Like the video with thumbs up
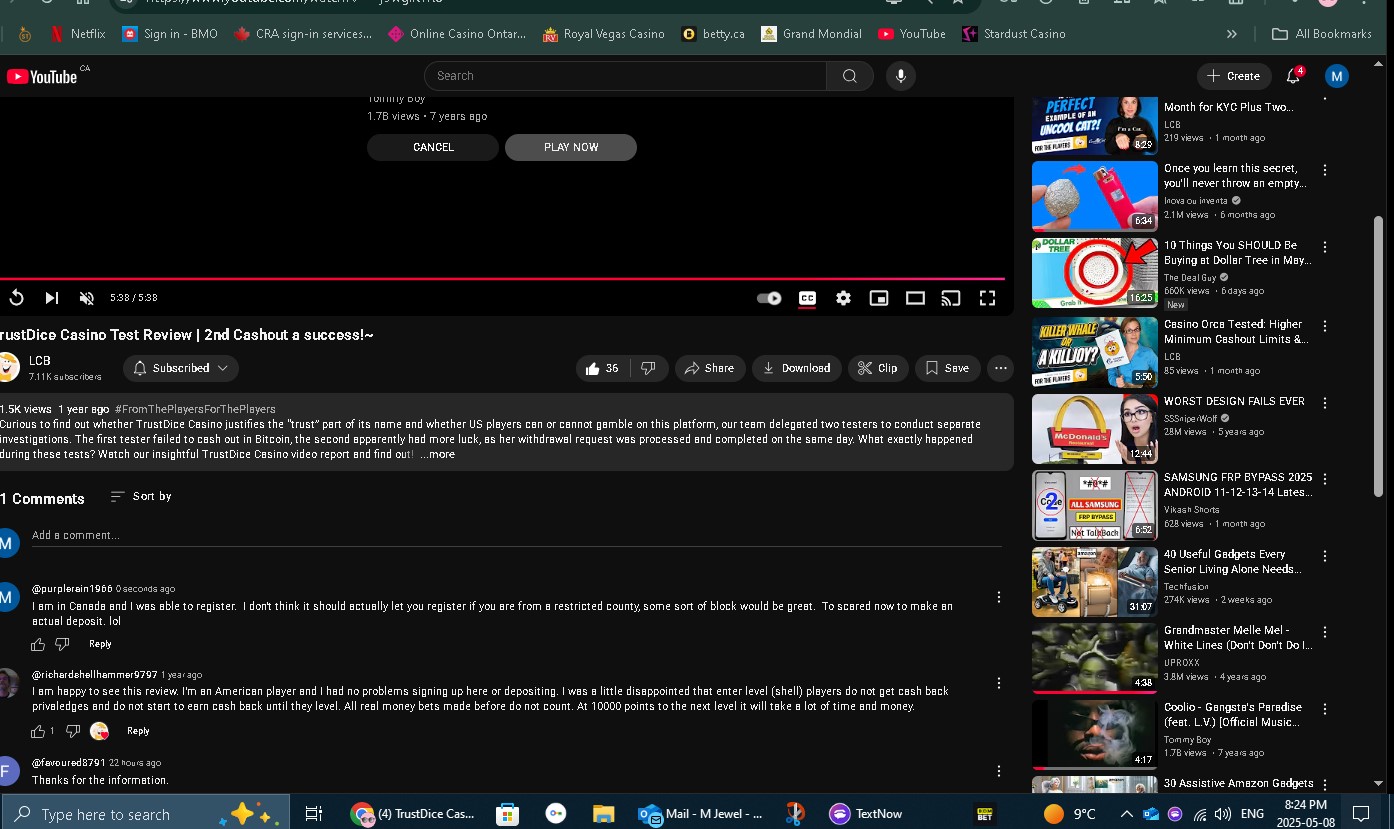Image resolution: width=1394 pixels, height=829 pixels. [x=603, y=368]
